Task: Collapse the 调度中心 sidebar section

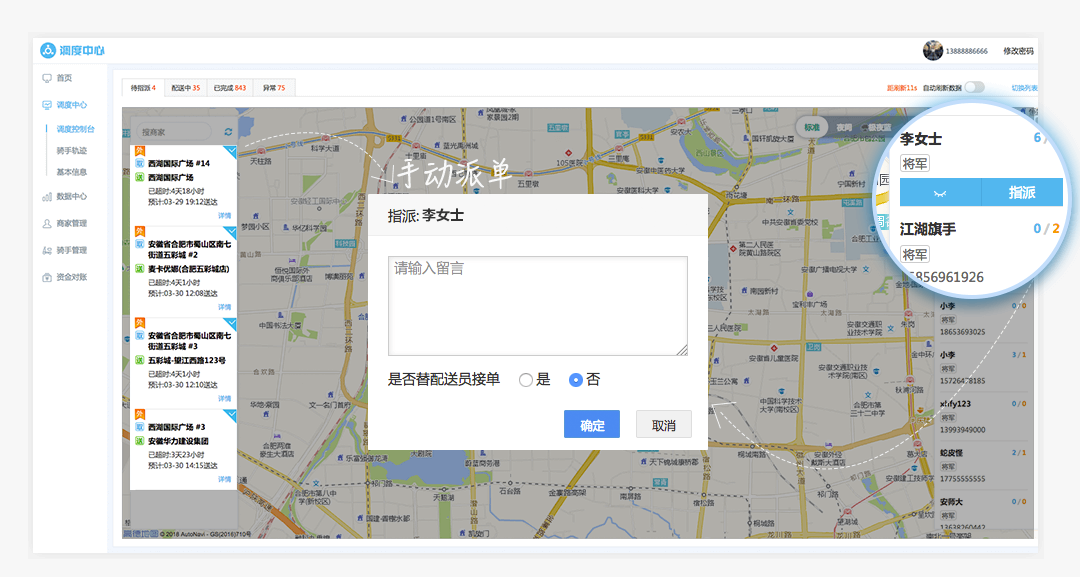Action: click(71, 105)
